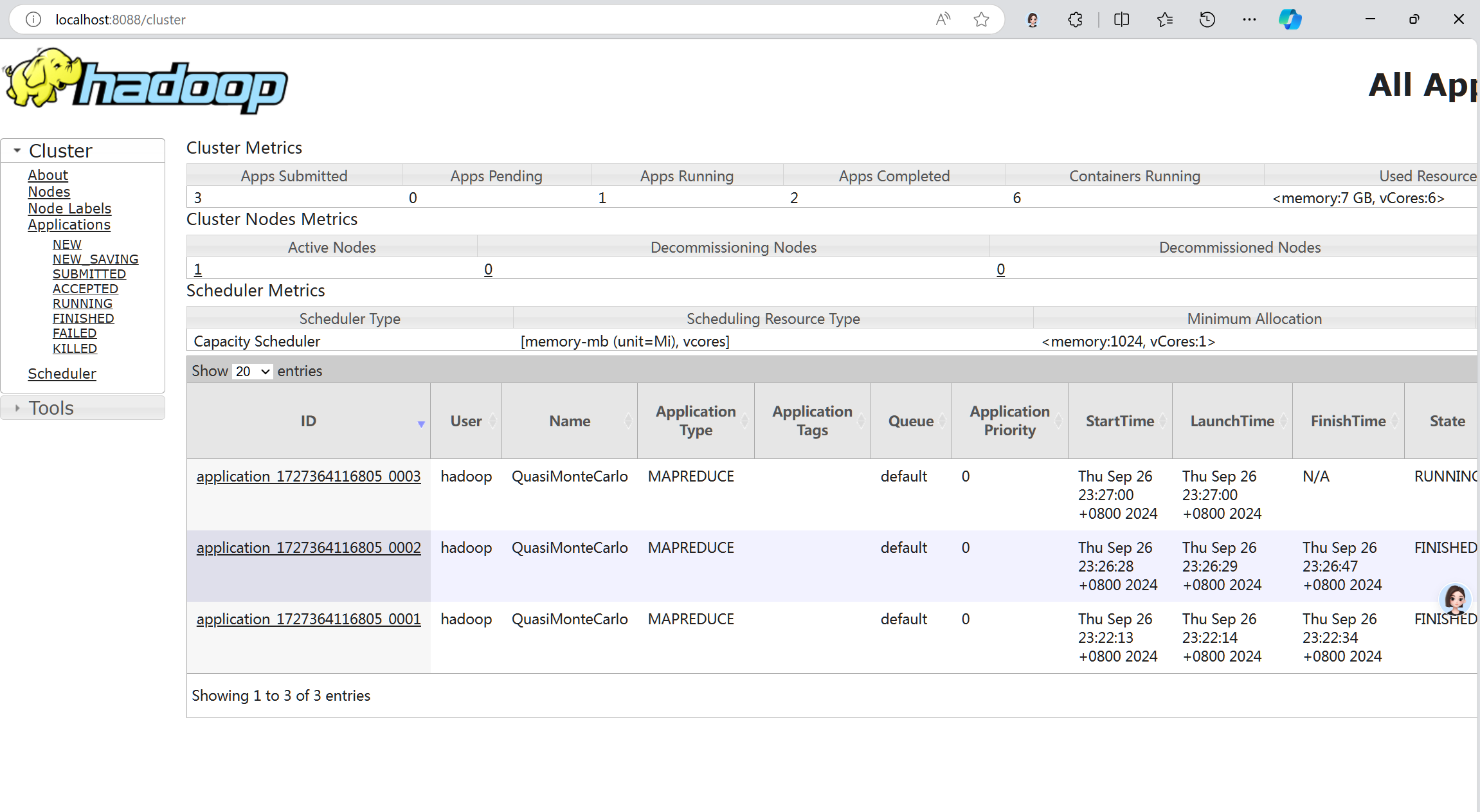The height and width of the screenshot is (812, 1480).
Task: Filter applications by ACCEPTED state
Action: pyautogui.click(x=86, y=289)
